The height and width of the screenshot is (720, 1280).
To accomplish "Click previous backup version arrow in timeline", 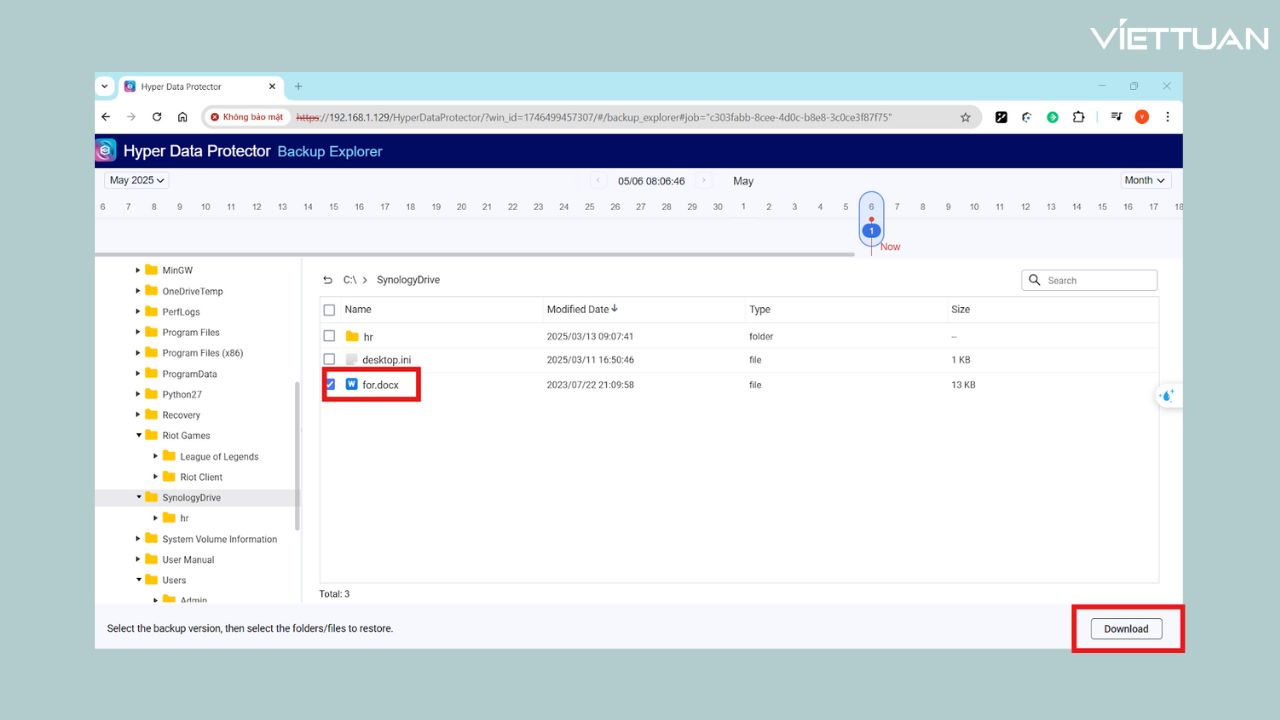I will (x=598, y=181).
